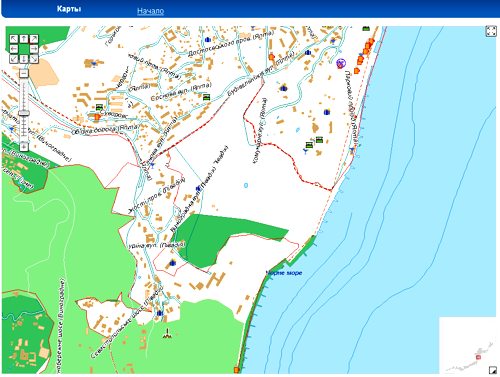Select the green hotel icon at the top coastal edge
The height and width of the screenshot is (377, 500).
[x=366, y=28]
